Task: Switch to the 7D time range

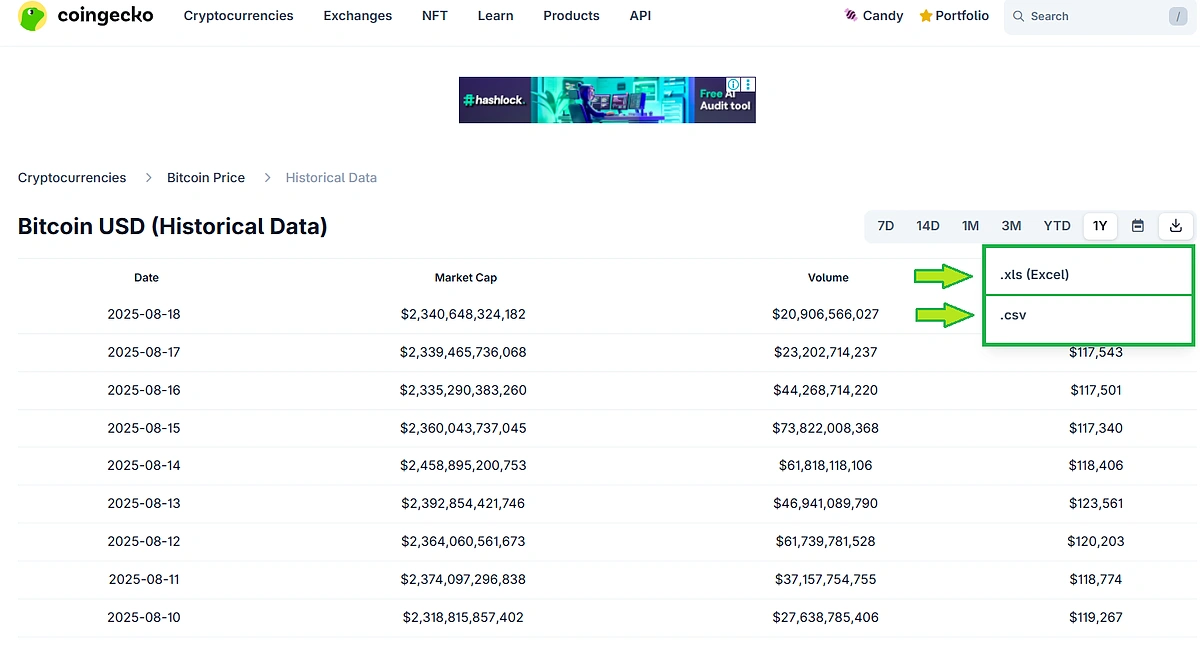Action: point(885,225)
